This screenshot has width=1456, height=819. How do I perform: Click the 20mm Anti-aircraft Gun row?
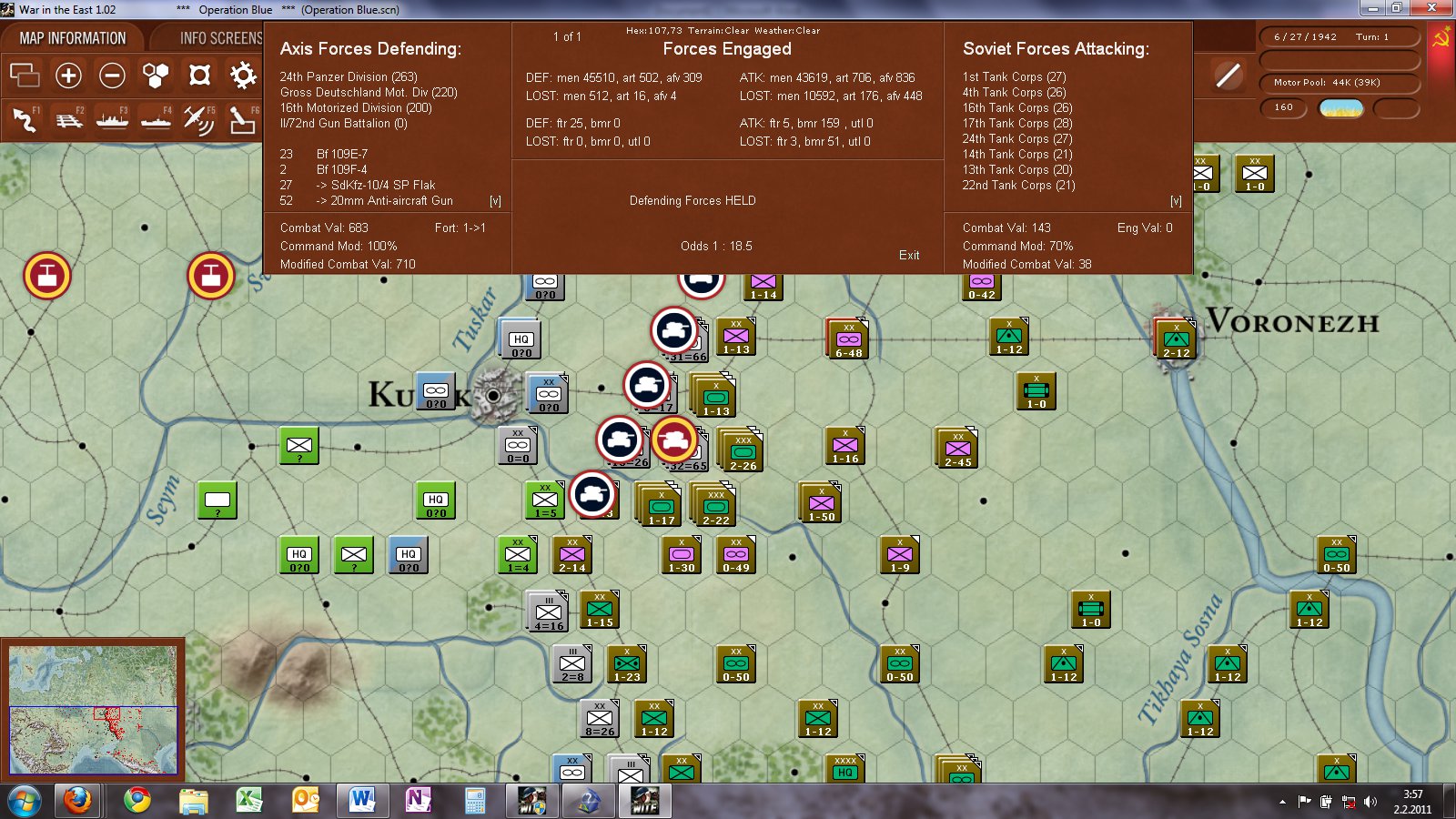pyautogui.click(x=366, y=200)
